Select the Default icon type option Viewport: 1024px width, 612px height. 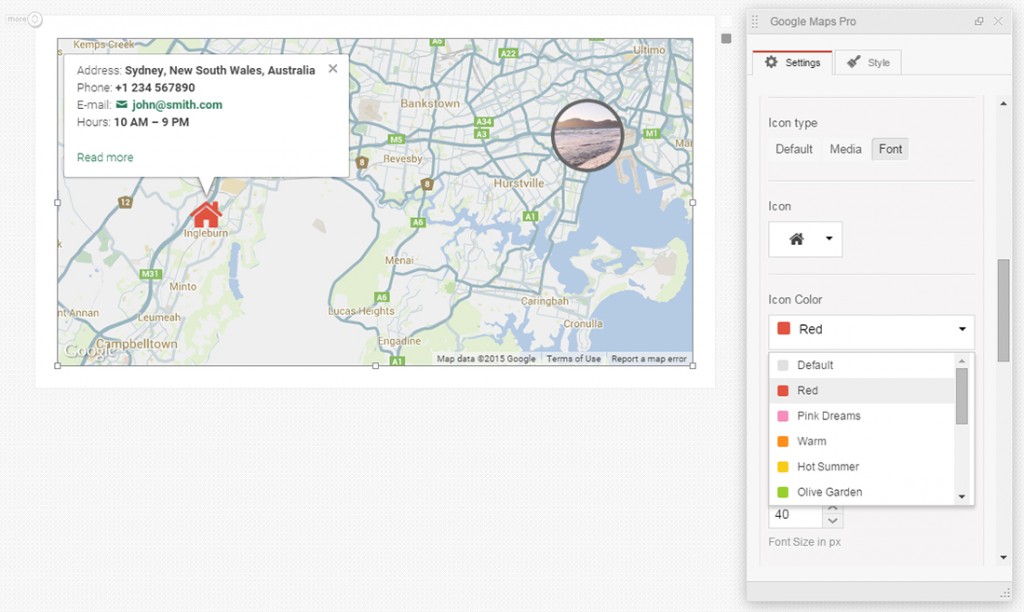[793, 148]
